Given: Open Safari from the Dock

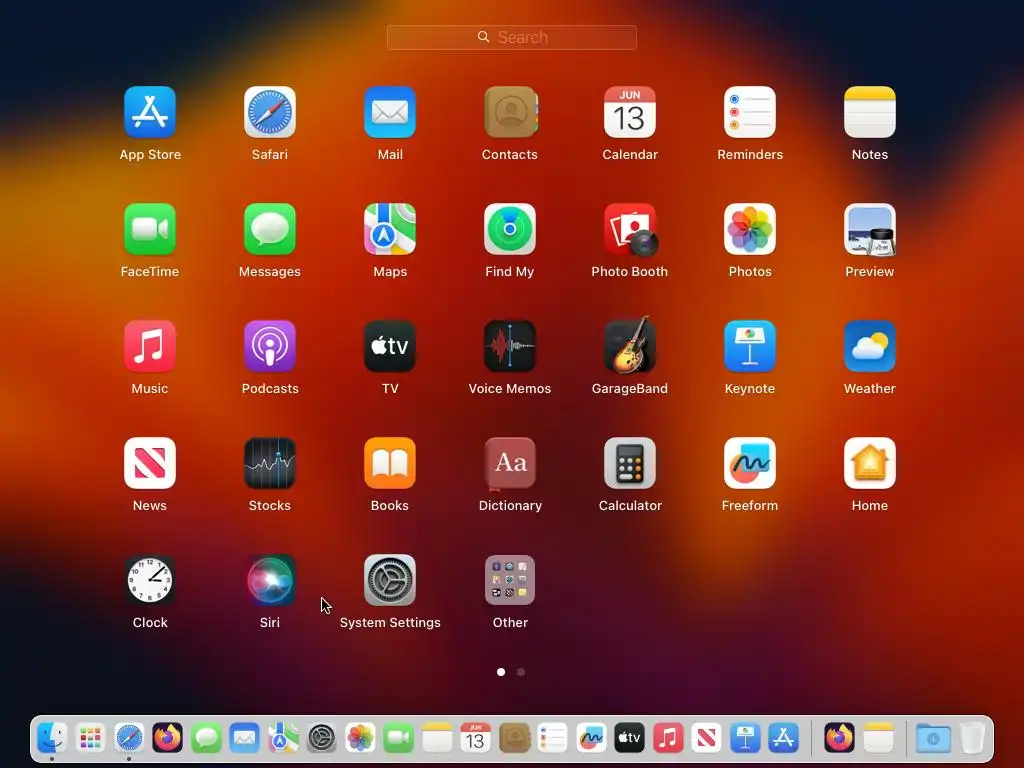Looking at the screenshot, I should coord(129,739).
